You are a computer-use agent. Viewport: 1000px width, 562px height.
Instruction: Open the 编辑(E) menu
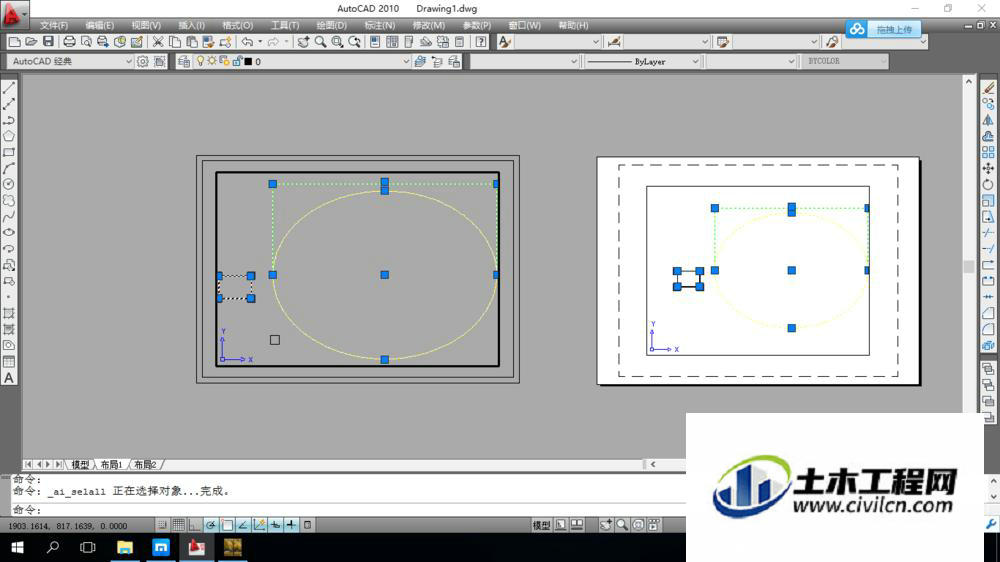[99, 26]
